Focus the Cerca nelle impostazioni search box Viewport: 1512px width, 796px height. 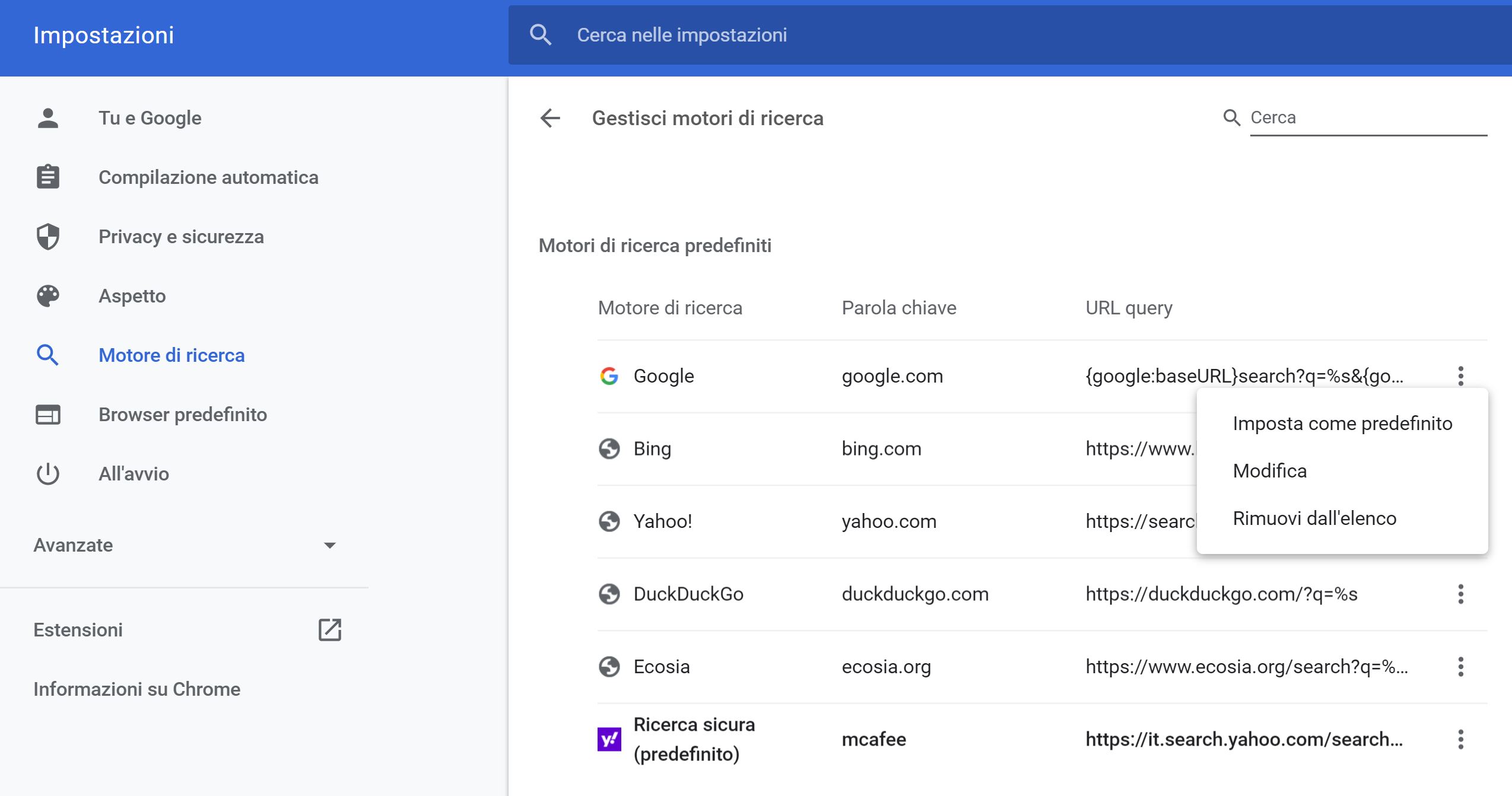[x=1009, y=35]
